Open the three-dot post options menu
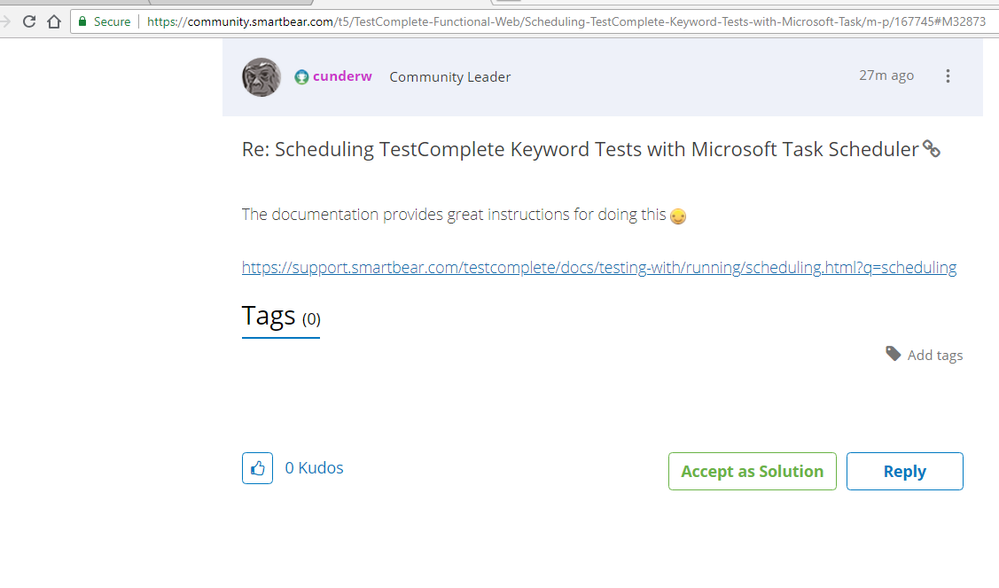The height and width of the screenshot is (588, 999). 948,76
